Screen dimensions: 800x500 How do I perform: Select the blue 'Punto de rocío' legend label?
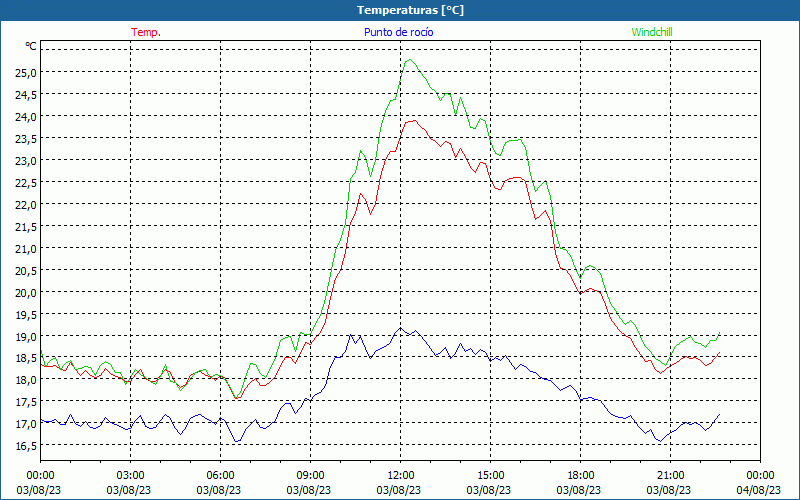tap(398, 32)
